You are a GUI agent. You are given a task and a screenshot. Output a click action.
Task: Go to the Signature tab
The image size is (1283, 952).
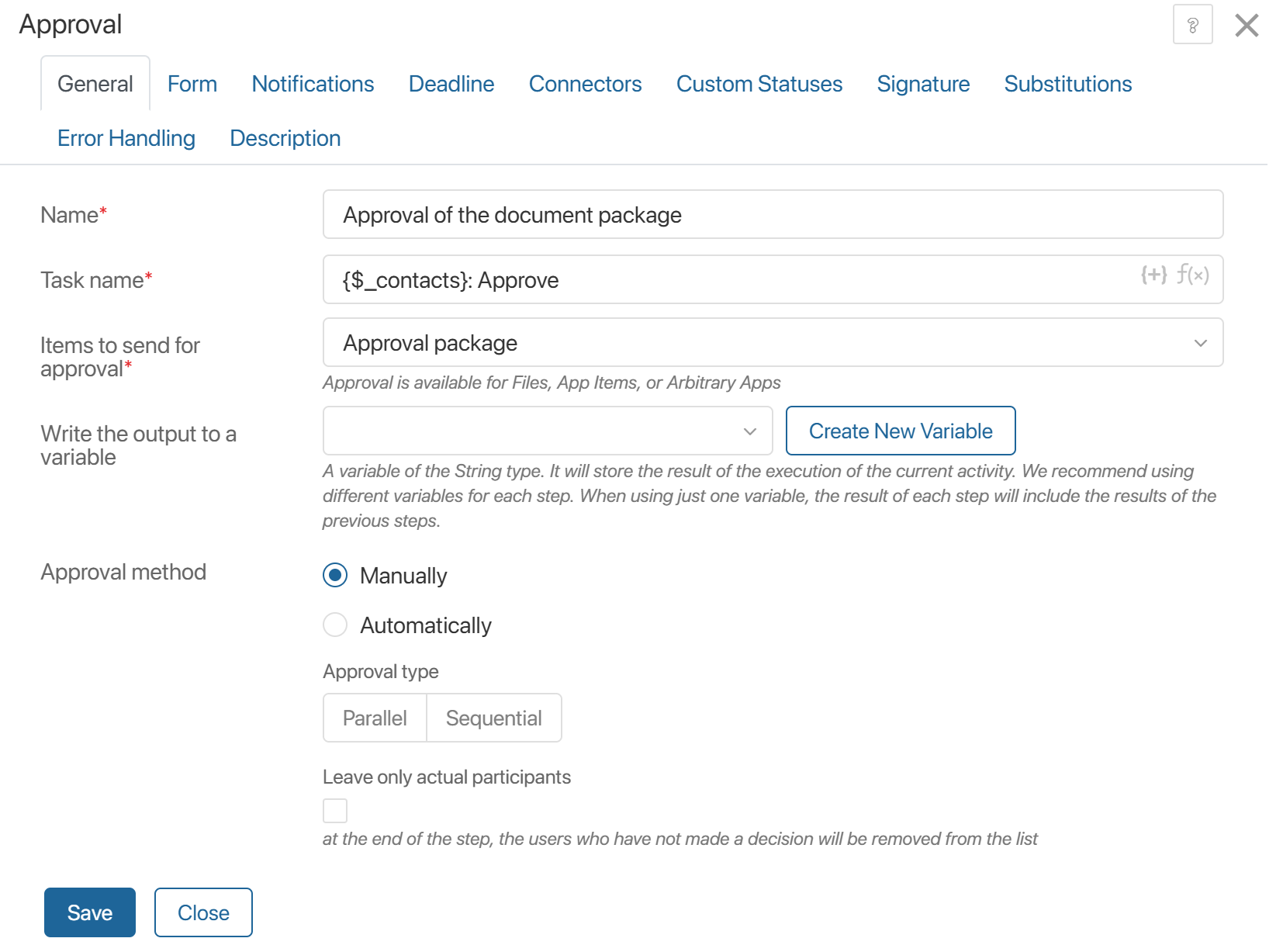pos(923,84)
